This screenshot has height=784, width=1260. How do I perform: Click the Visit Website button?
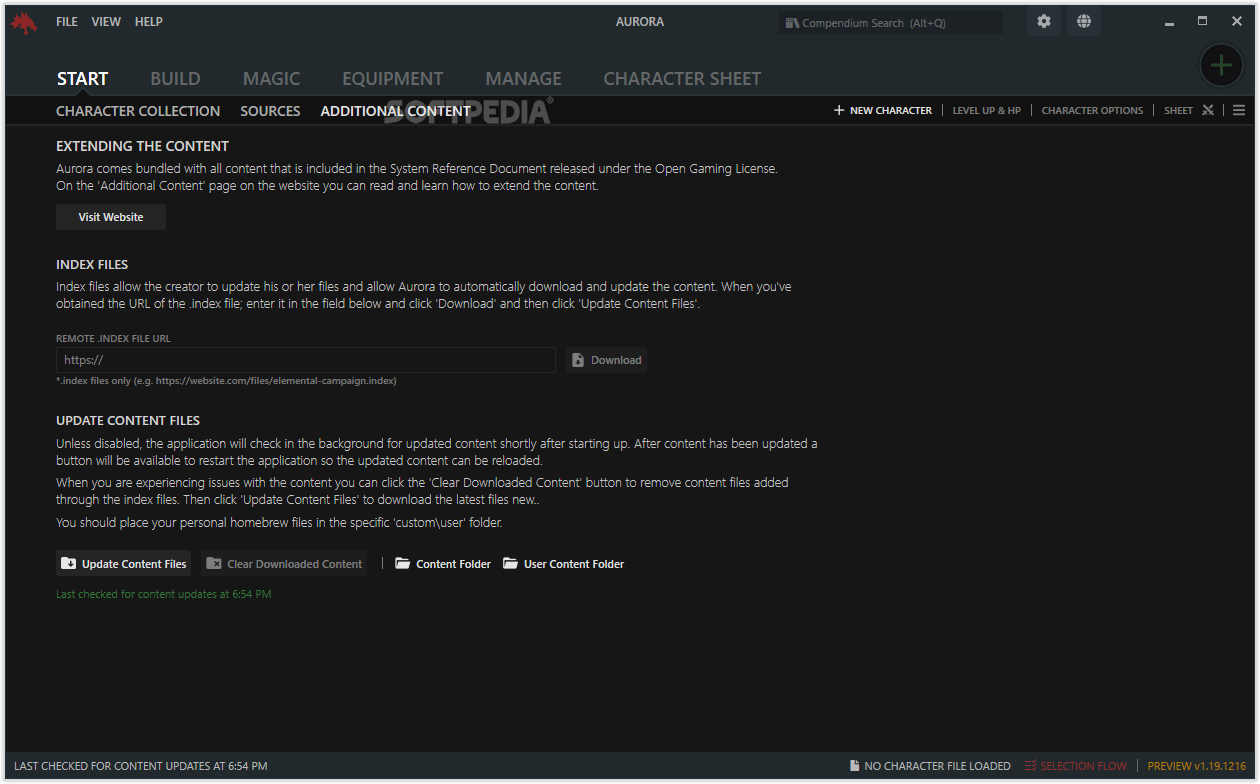(111, 217)
